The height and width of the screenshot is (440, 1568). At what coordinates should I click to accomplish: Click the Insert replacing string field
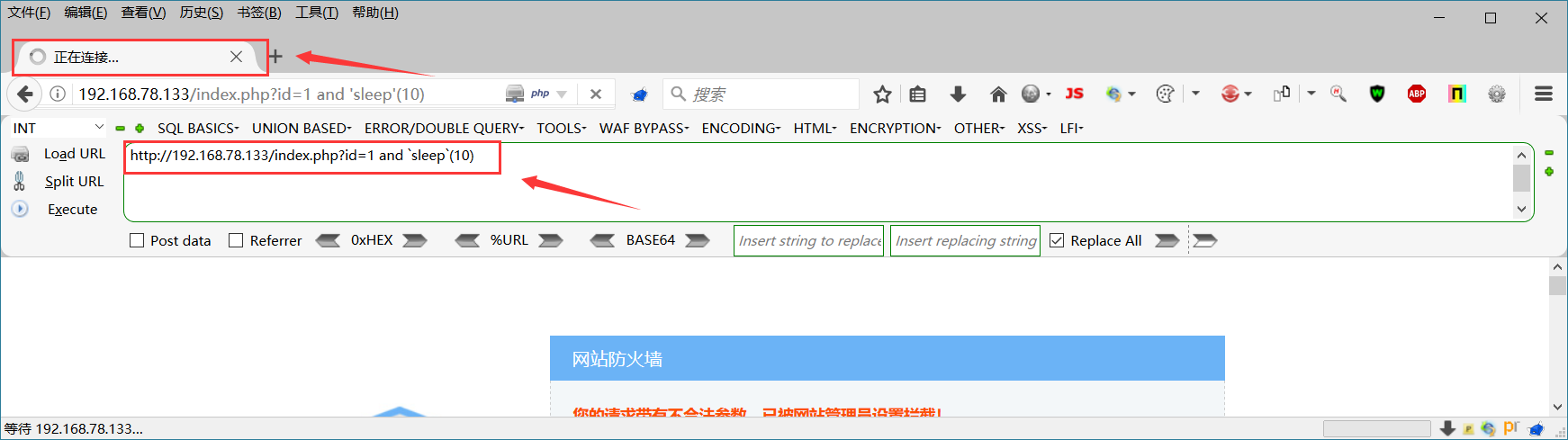(965, 240)
